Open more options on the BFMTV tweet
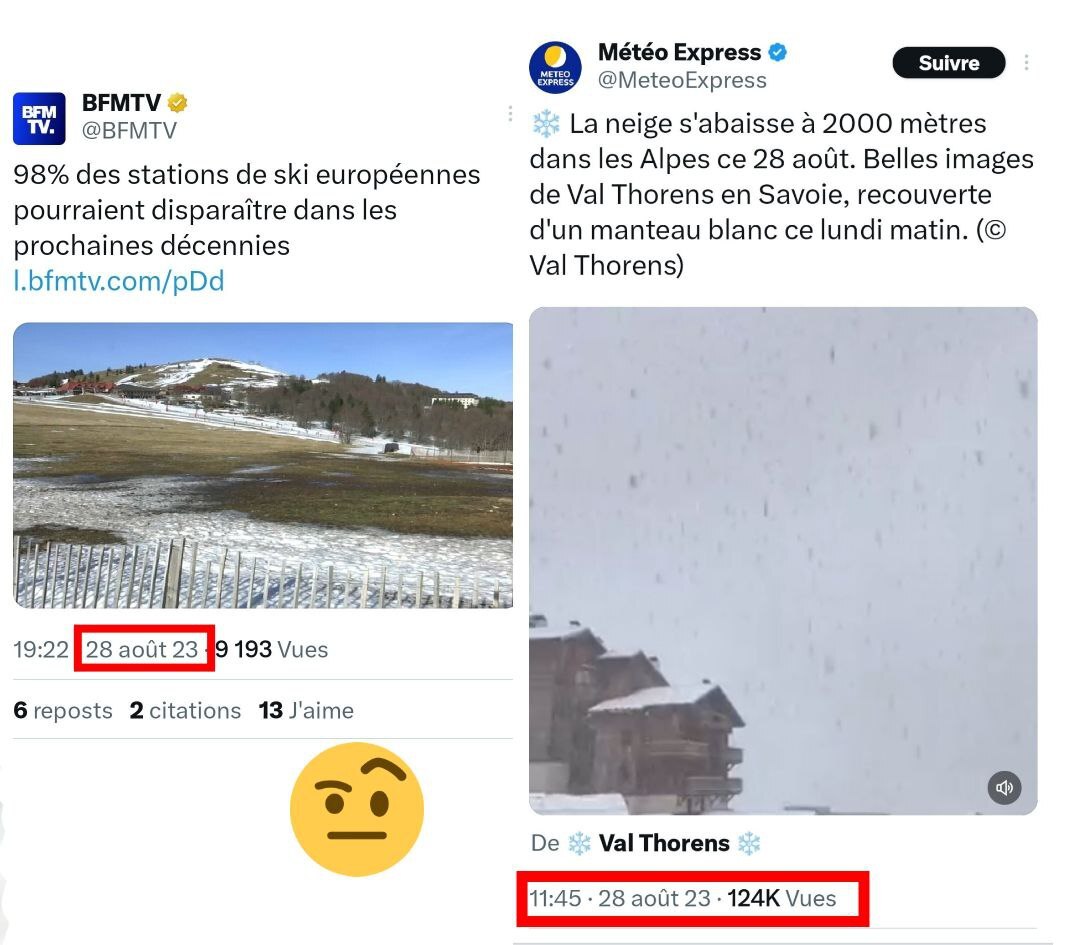 click(509, 113)
